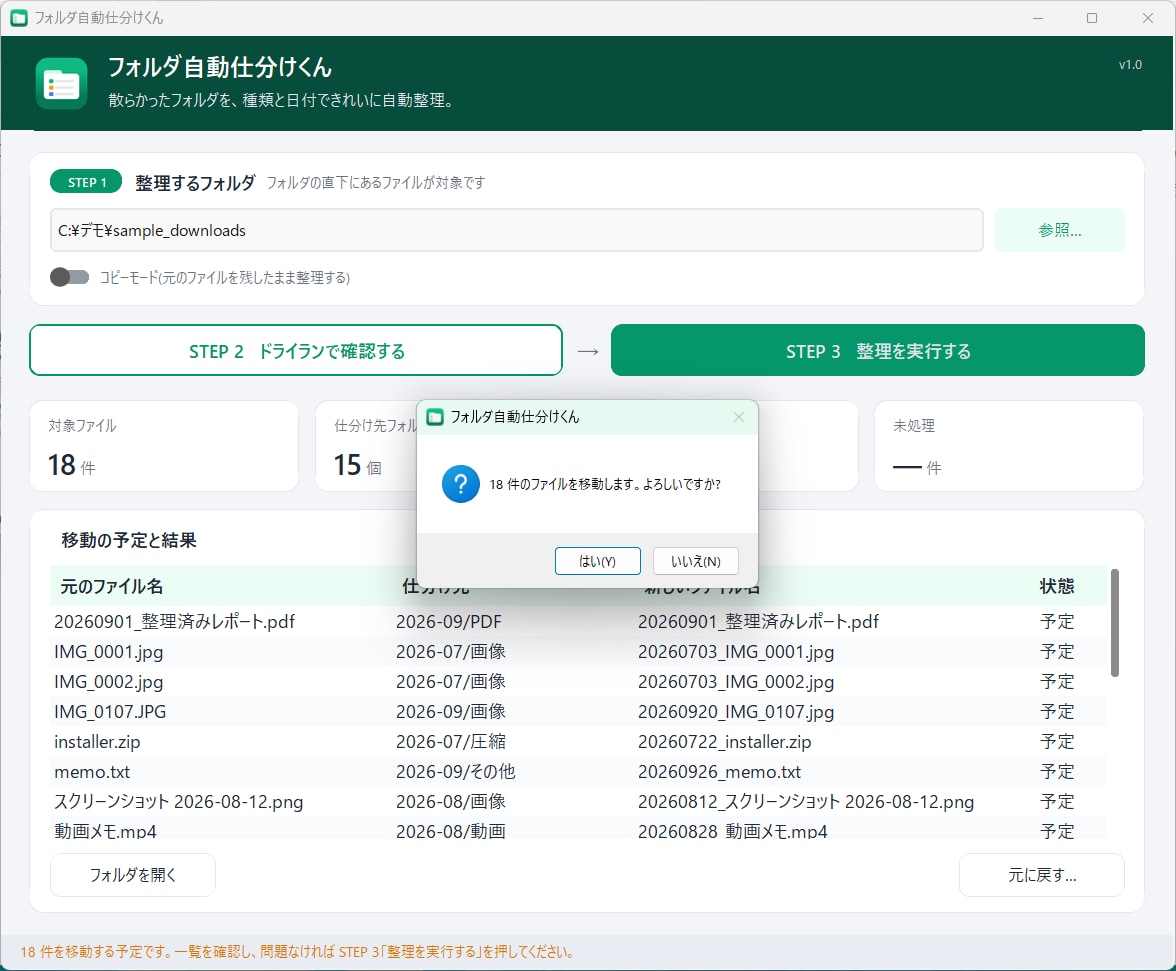Image resolution: width=1176 pixels, height=971 pixels.
Task: Click the 状態 column header
Action: (x=1057, y=586)
